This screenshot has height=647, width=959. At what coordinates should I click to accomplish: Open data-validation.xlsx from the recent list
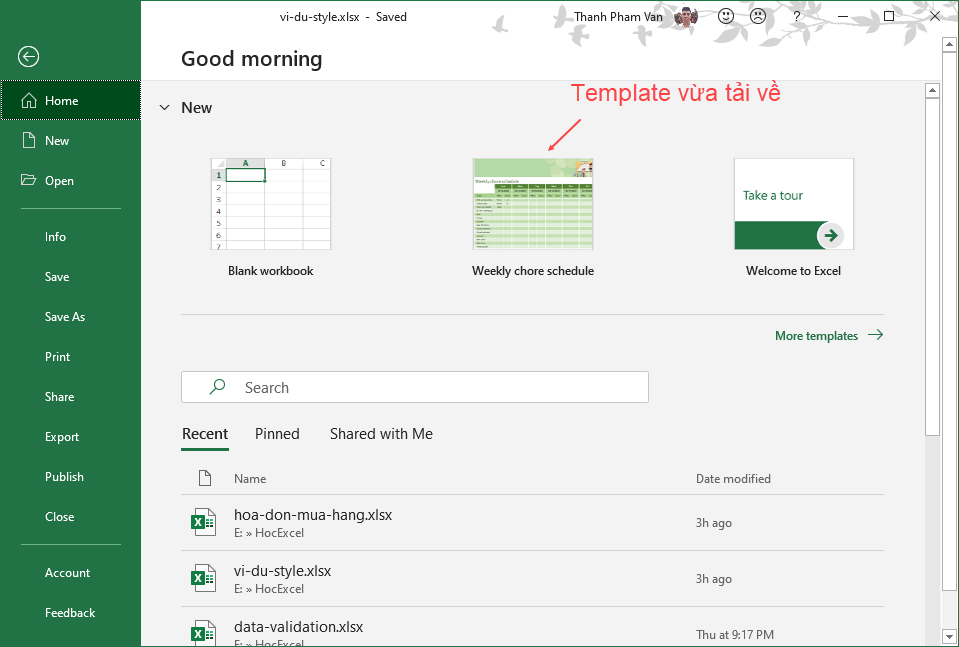[532, 627]
